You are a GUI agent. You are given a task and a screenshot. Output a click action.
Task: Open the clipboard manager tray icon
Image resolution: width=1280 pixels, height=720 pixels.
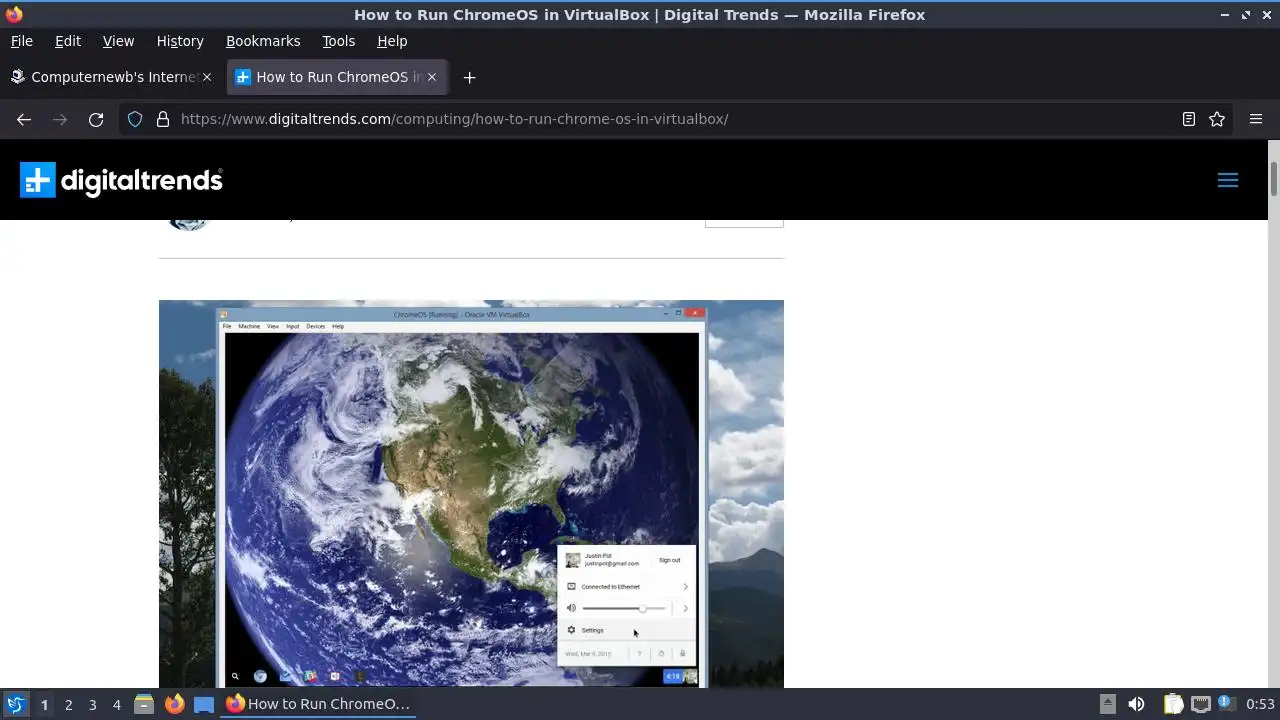click(1173, 704)
